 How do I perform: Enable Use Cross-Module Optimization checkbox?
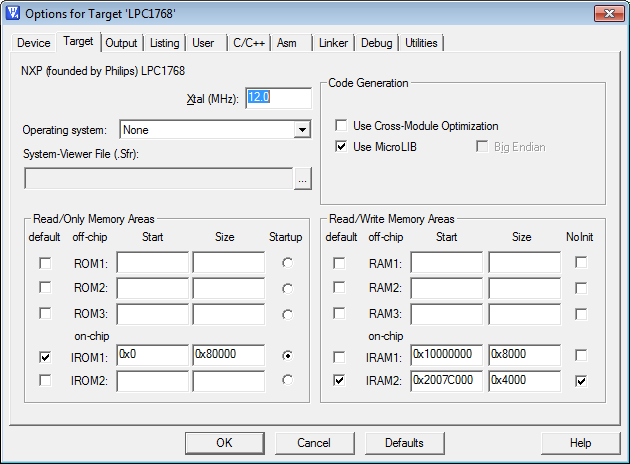coord(342,126)
